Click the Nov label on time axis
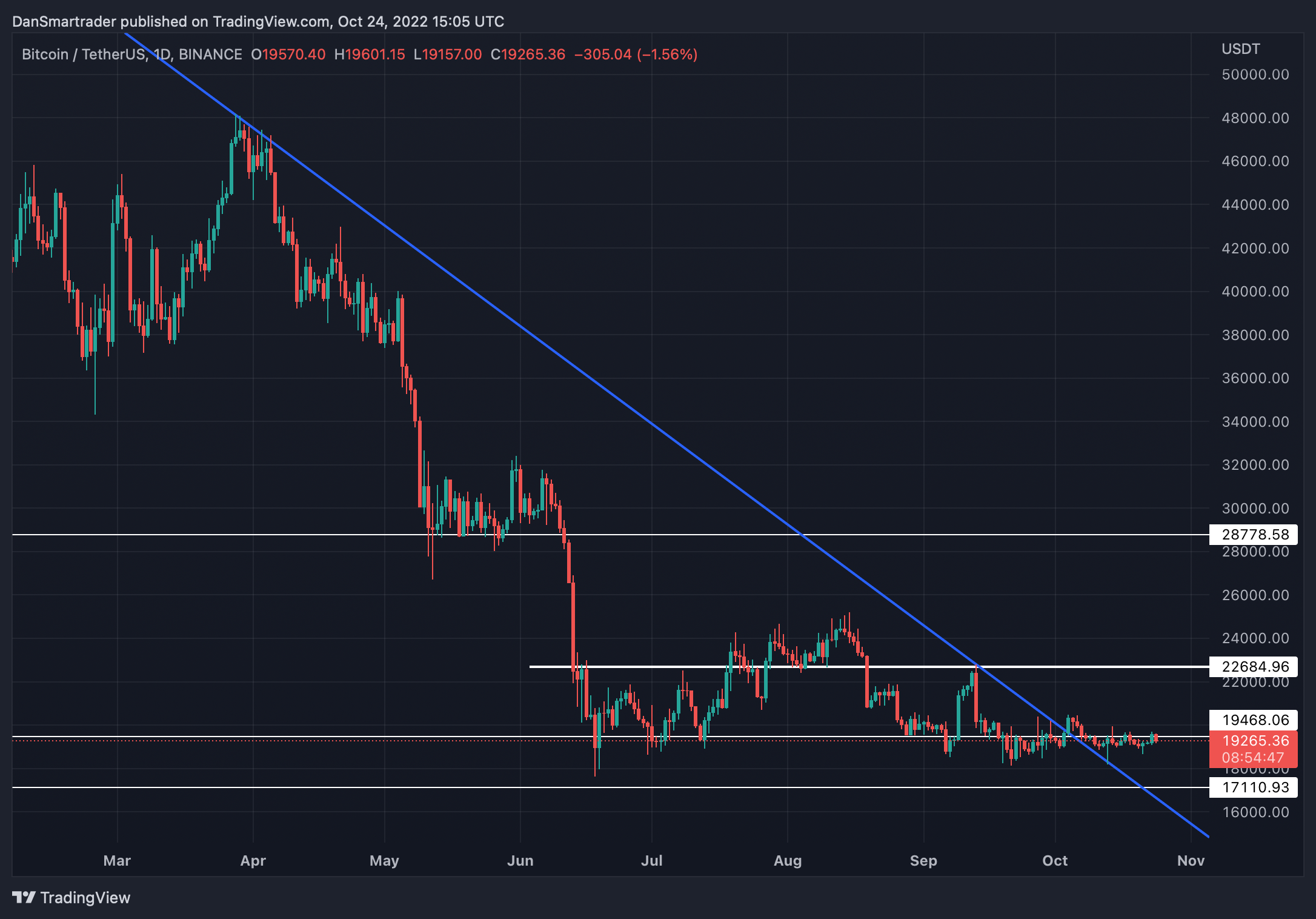 [1191, 861]
